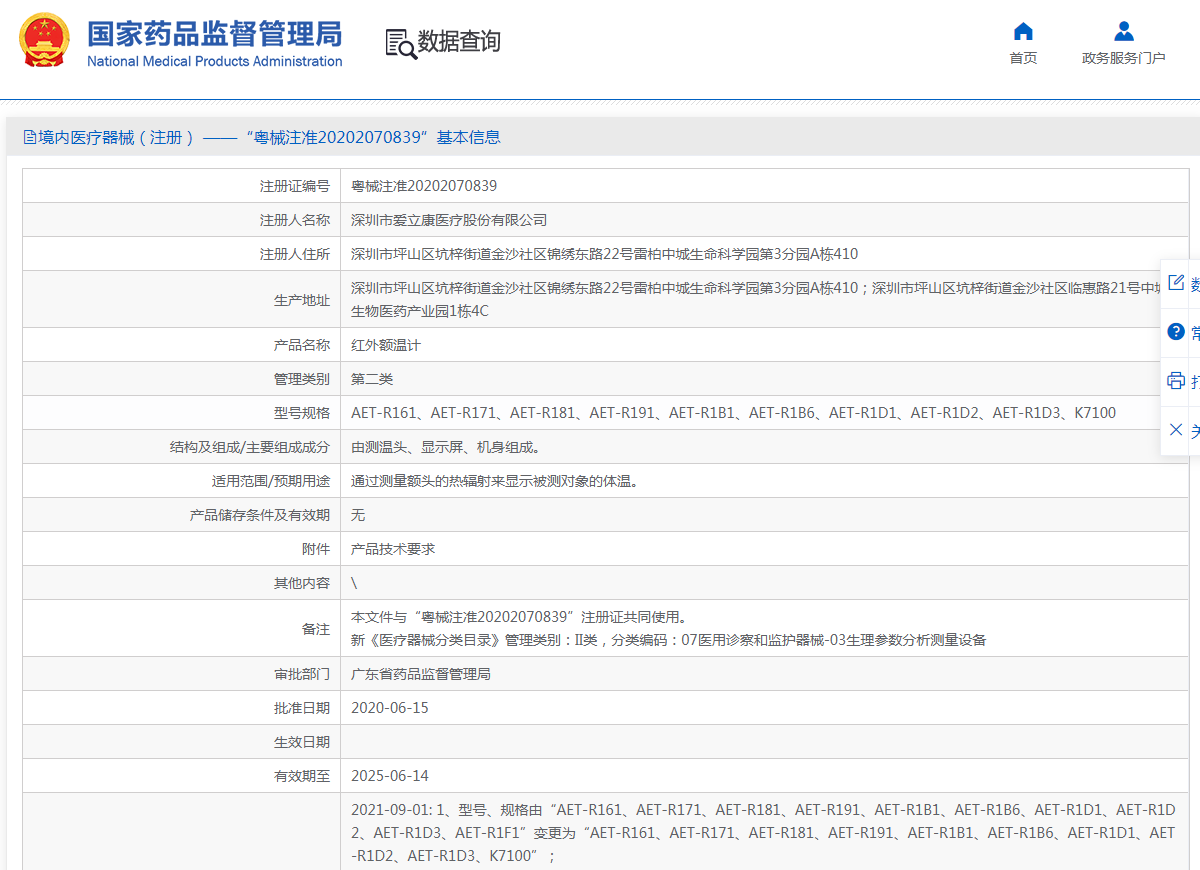The width and height of the screenshot is (1200, 870).
Task: Click the 注册人住所 address value
Action: 604,254
